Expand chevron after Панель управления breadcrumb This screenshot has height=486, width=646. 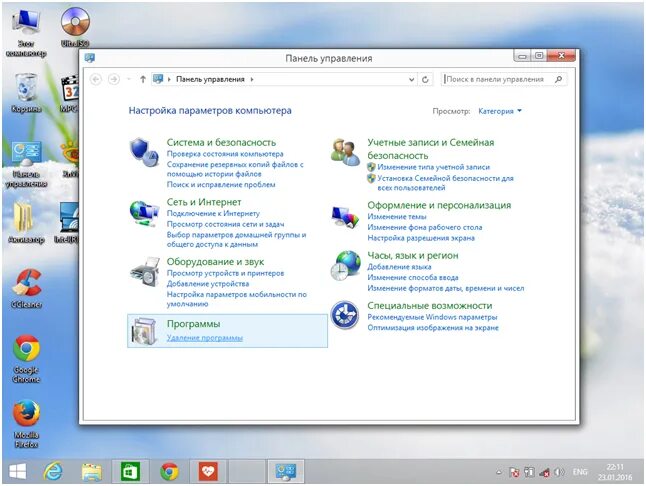tap(252, 79)
